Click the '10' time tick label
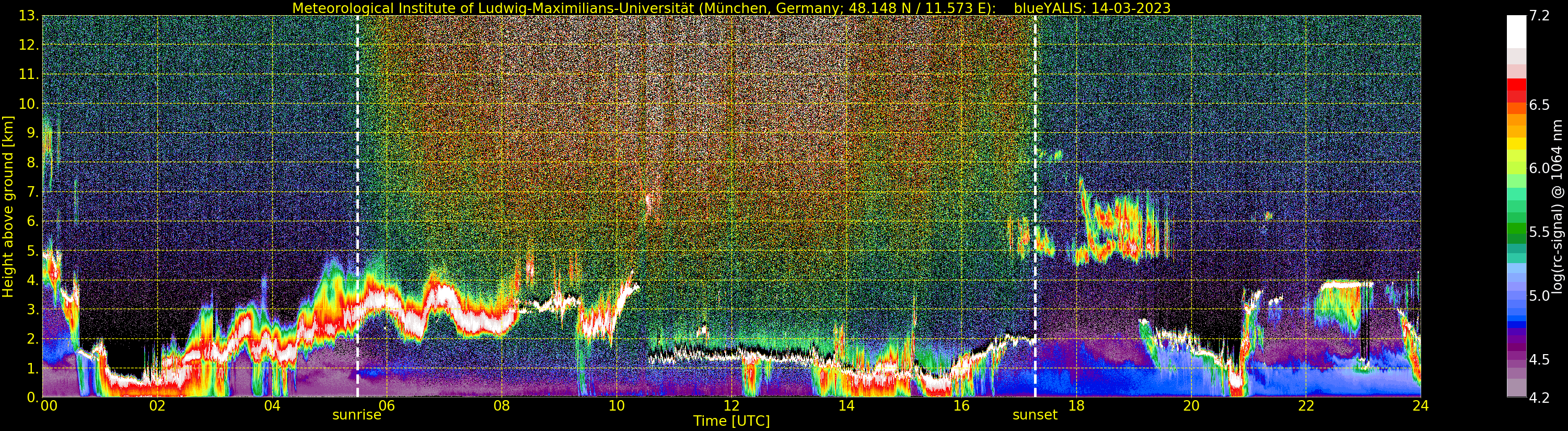The height and width of the screenshot is (431, 1568). 616,406
